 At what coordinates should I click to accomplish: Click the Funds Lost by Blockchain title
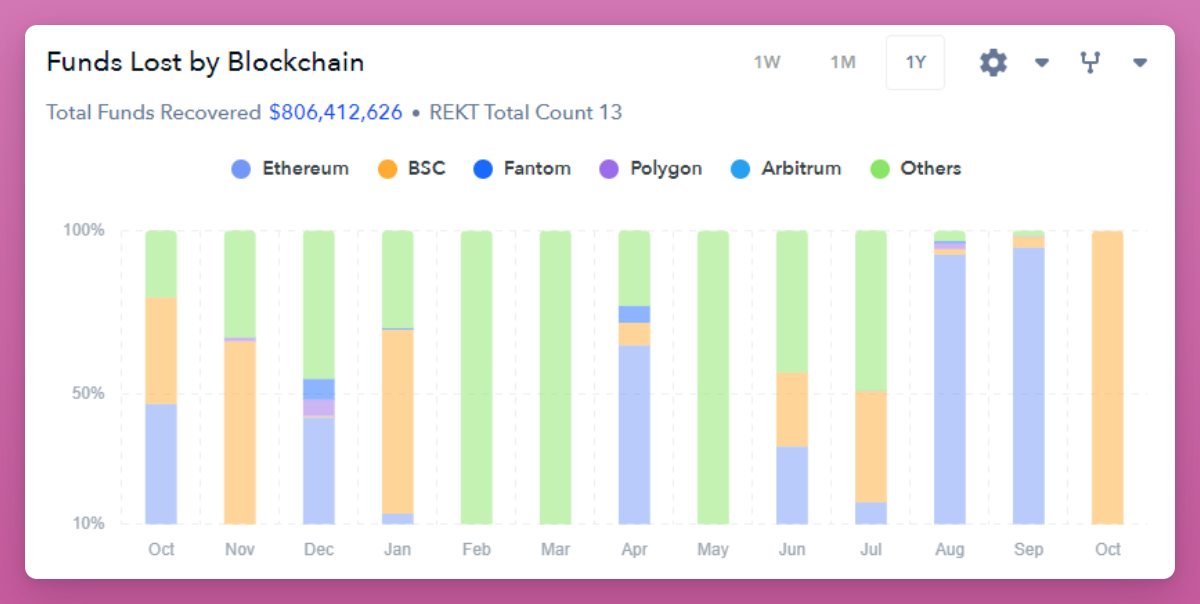click(205, 62)
